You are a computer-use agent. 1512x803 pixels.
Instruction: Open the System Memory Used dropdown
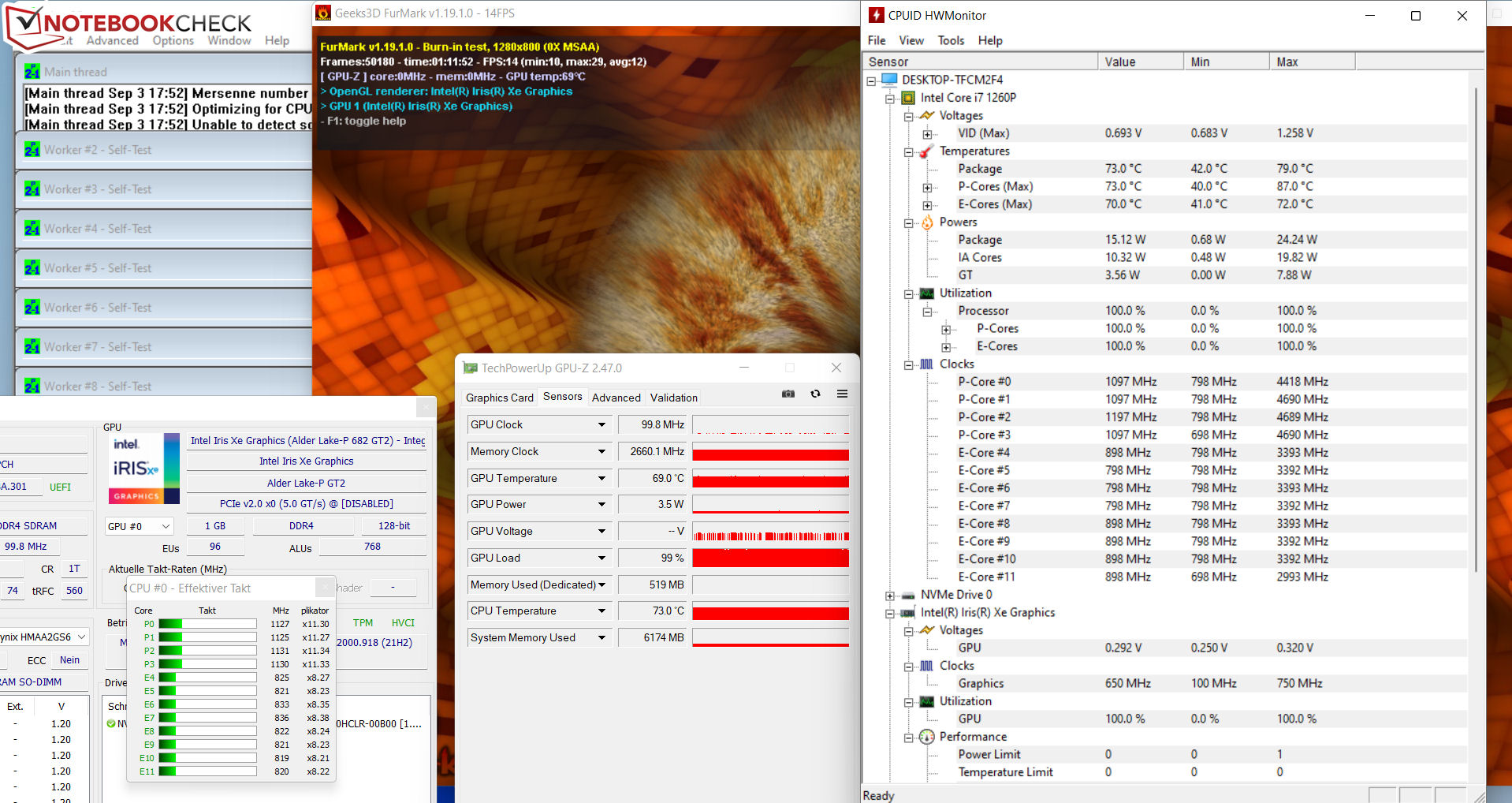(x=601, y=637)
